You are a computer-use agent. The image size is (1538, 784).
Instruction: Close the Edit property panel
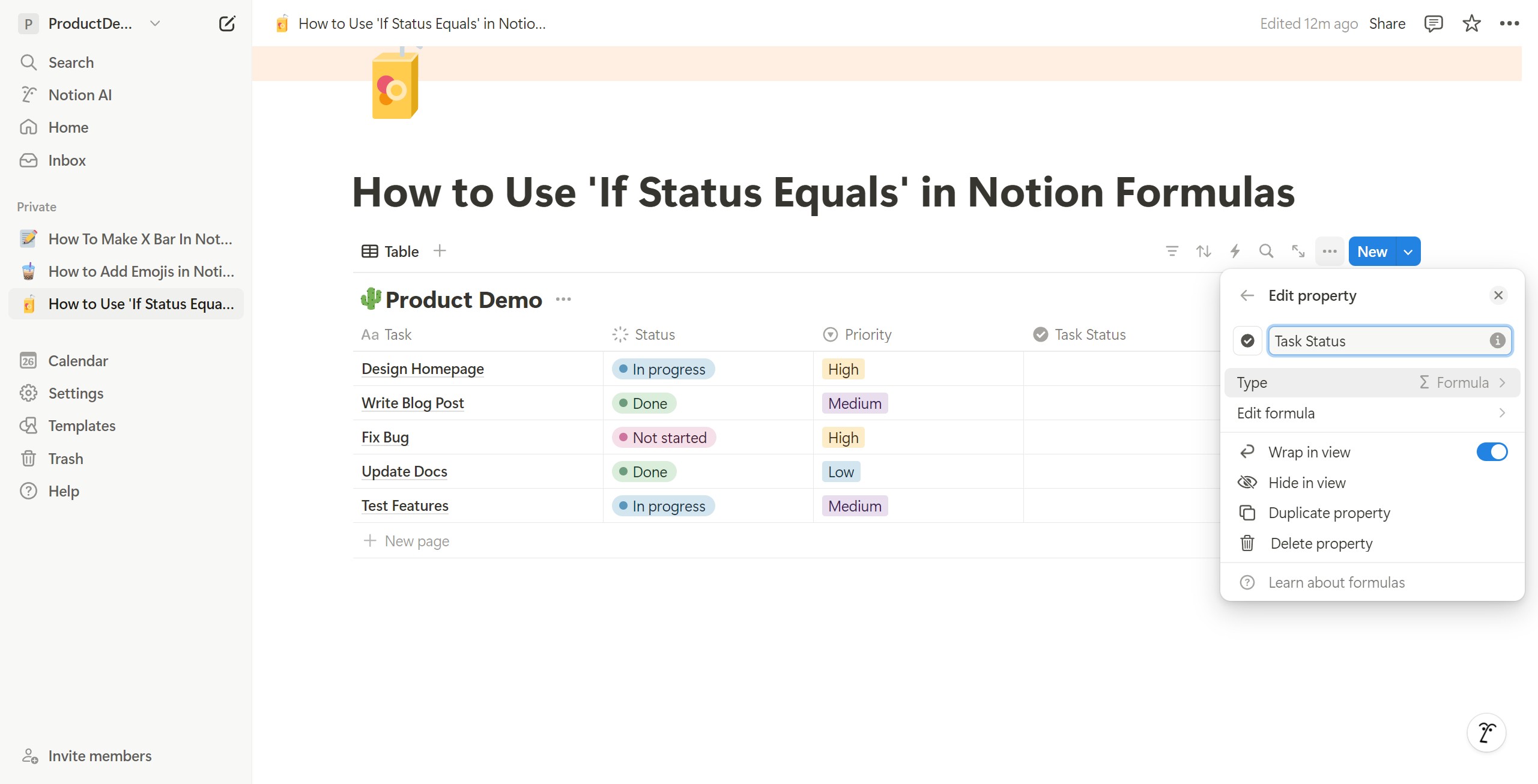pyautogui.click(x=1498, y=295)
